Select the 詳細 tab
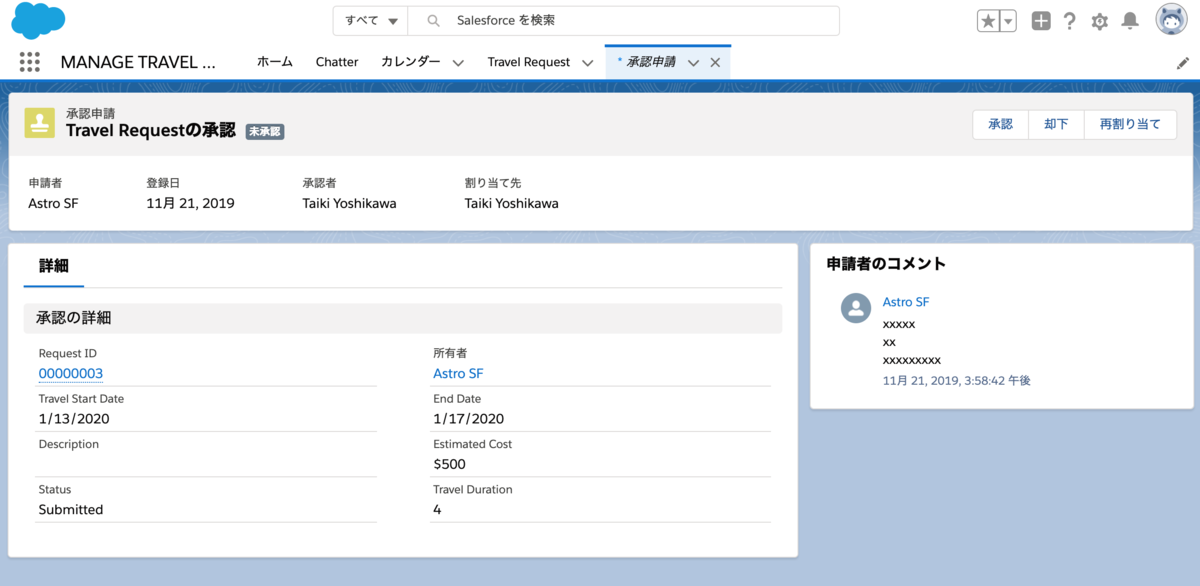The width and height of the screenshot is (1200, 586). point(54,266)
